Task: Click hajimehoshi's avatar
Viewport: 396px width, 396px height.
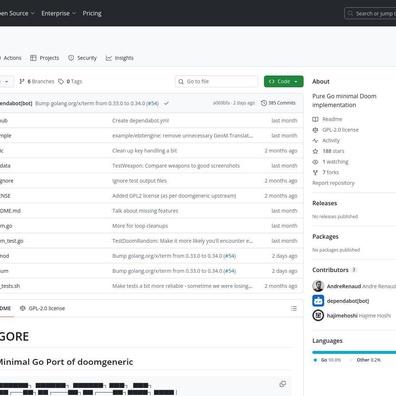Action: point(318,315)
